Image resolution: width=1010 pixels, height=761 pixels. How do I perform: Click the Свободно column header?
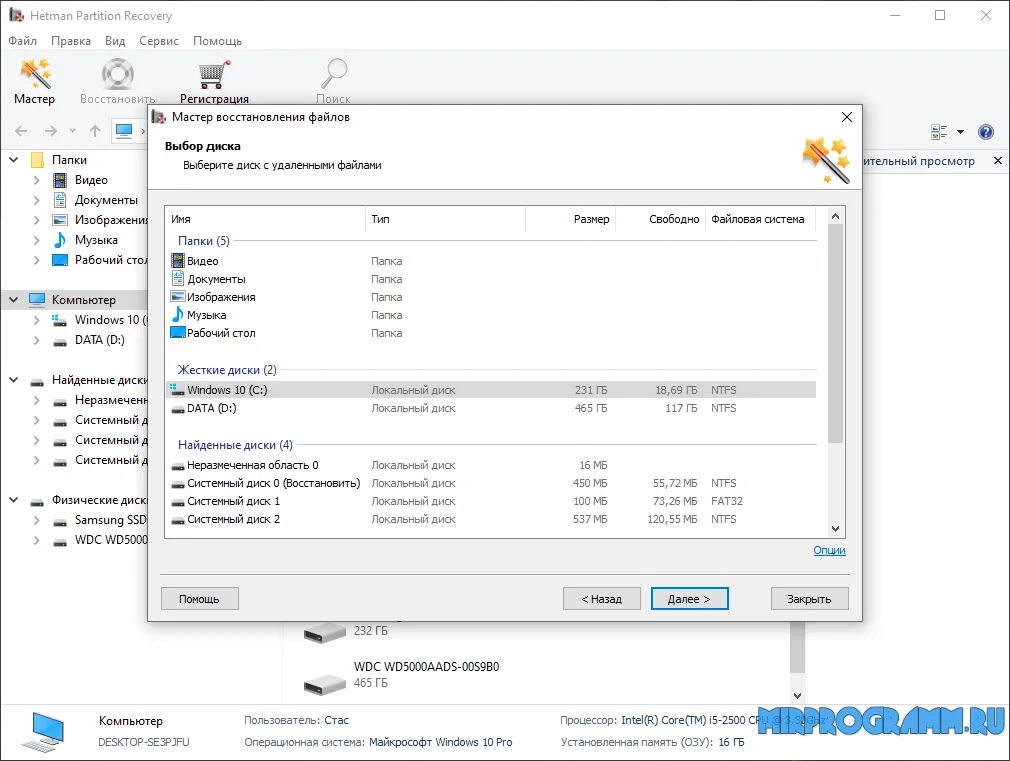(660, 219)
